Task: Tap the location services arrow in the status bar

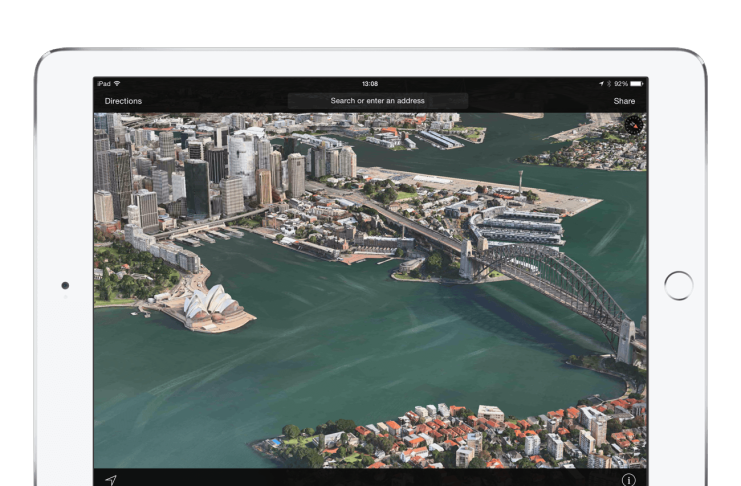Action: [601, 84]
